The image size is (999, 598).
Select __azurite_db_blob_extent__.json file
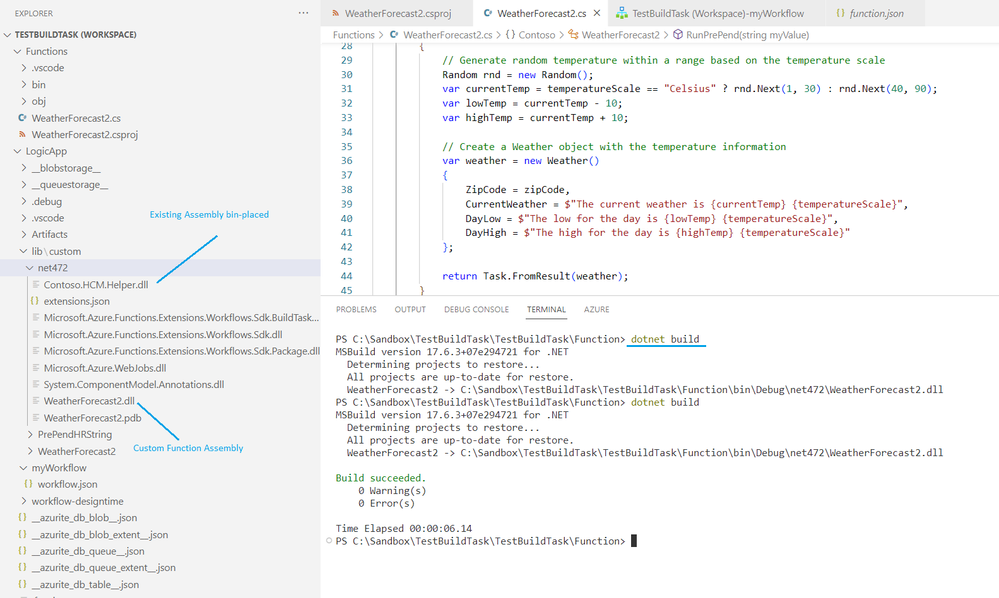click(x=99, y=534)
